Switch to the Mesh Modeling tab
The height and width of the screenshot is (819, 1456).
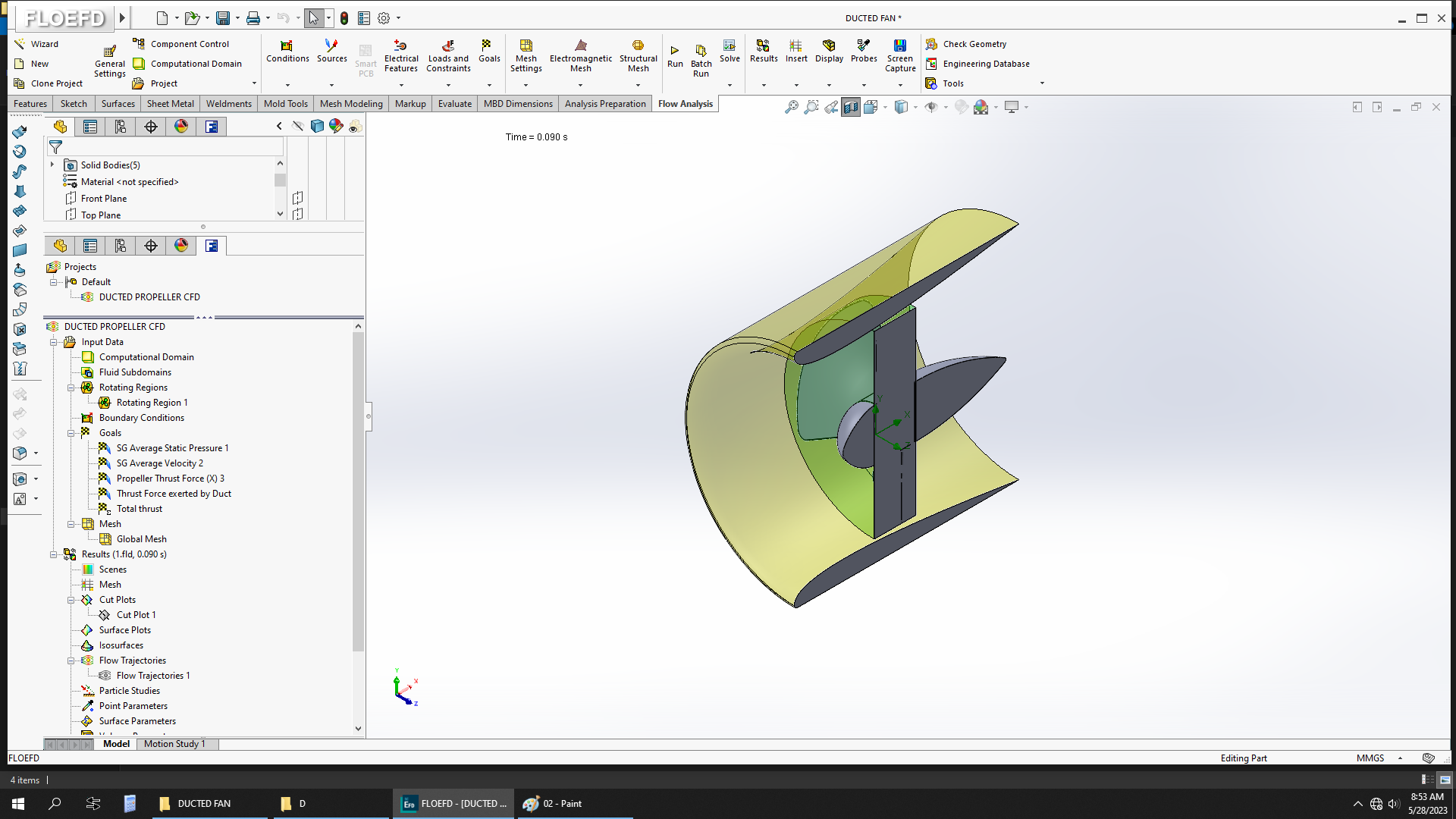coord(350,104)
